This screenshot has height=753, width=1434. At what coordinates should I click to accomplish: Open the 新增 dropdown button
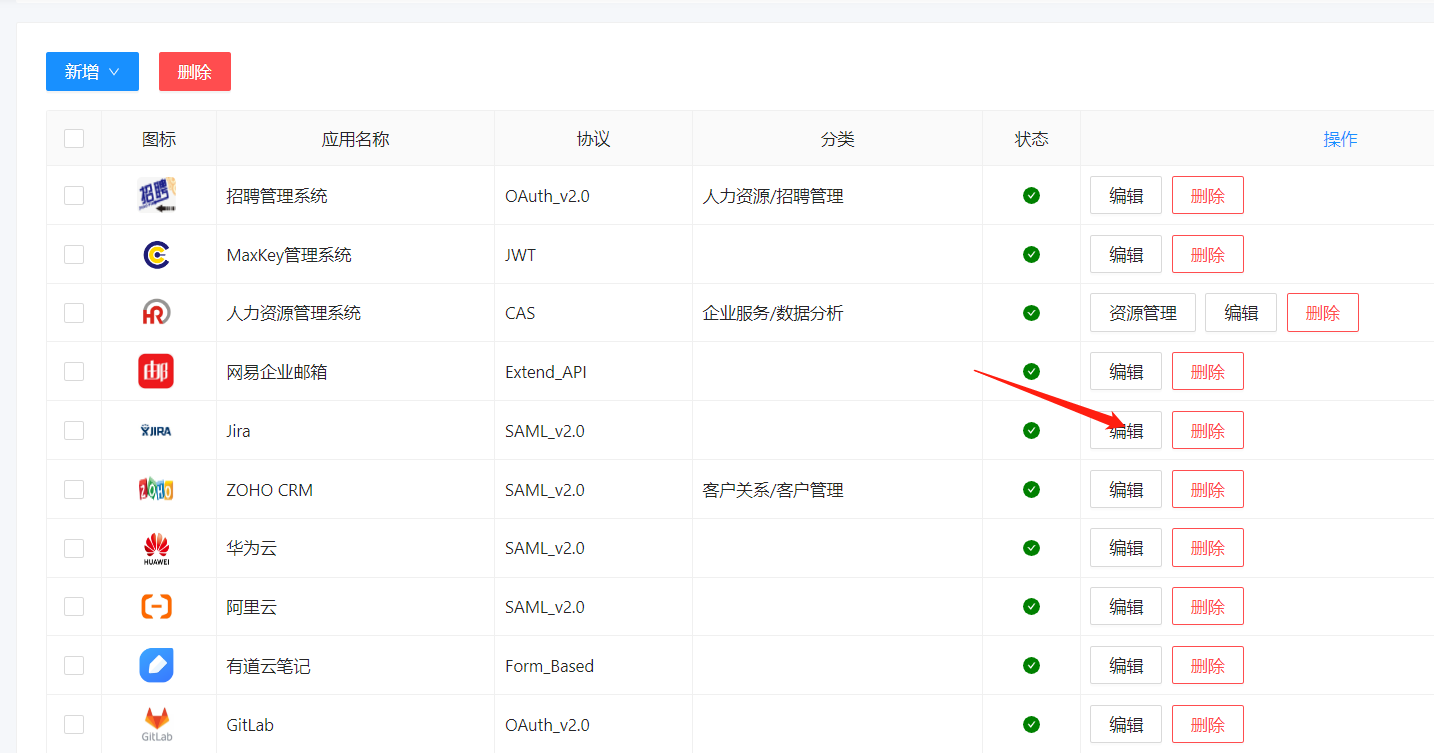point(92,72)
